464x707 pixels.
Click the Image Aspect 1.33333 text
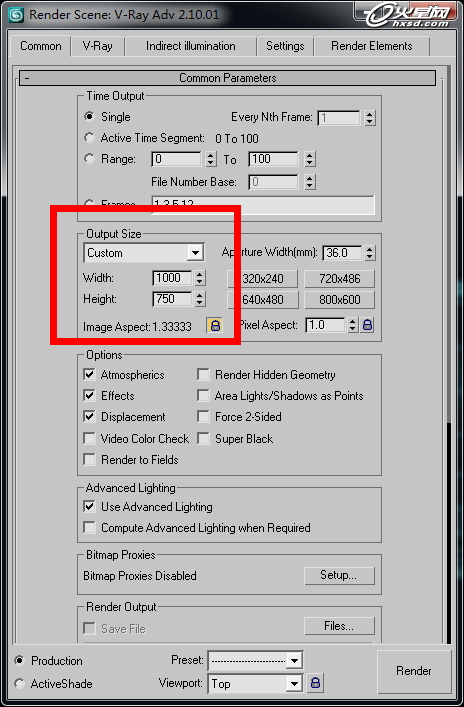pos(137,327)
